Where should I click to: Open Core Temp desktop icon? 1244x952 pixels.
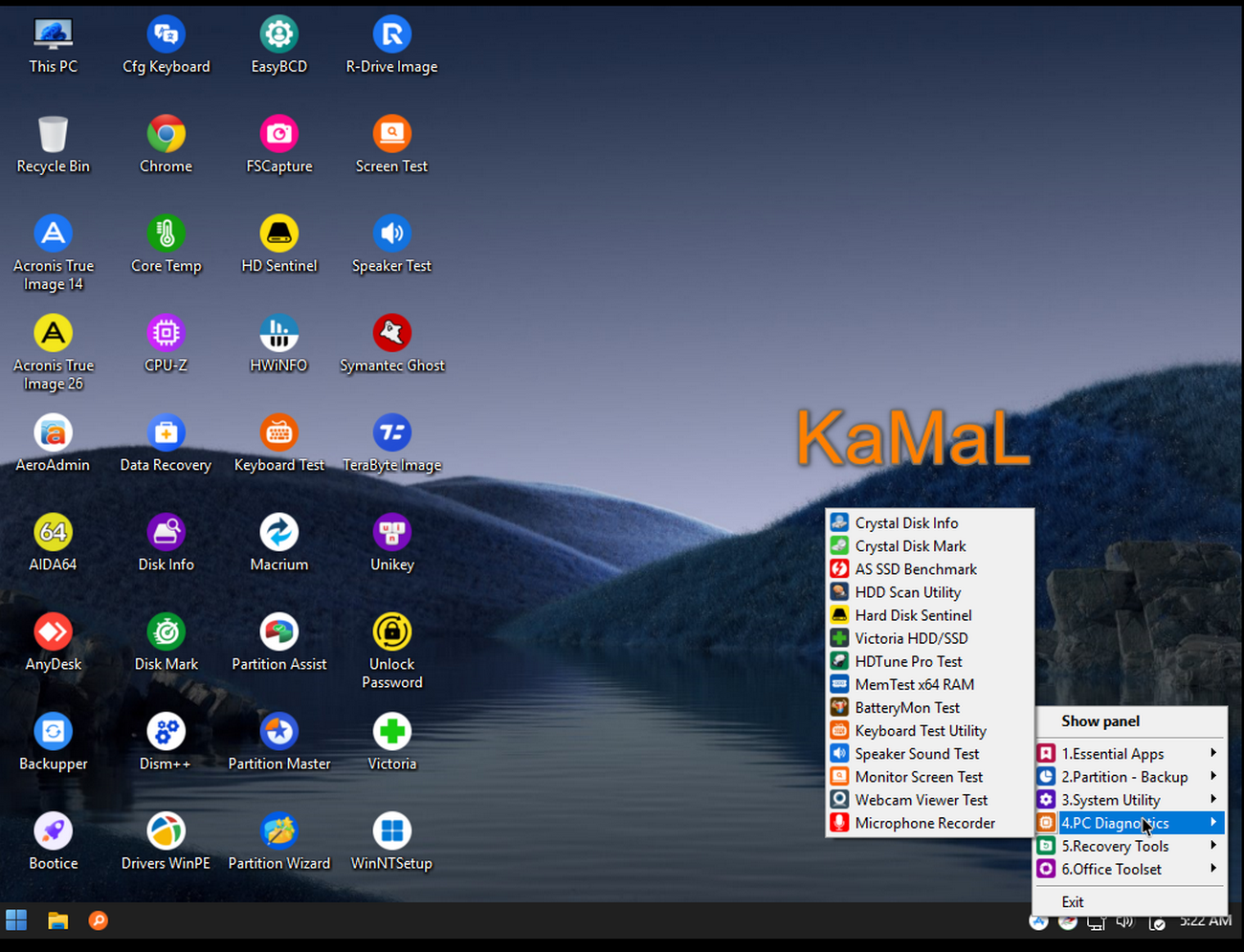pos(166,246)
